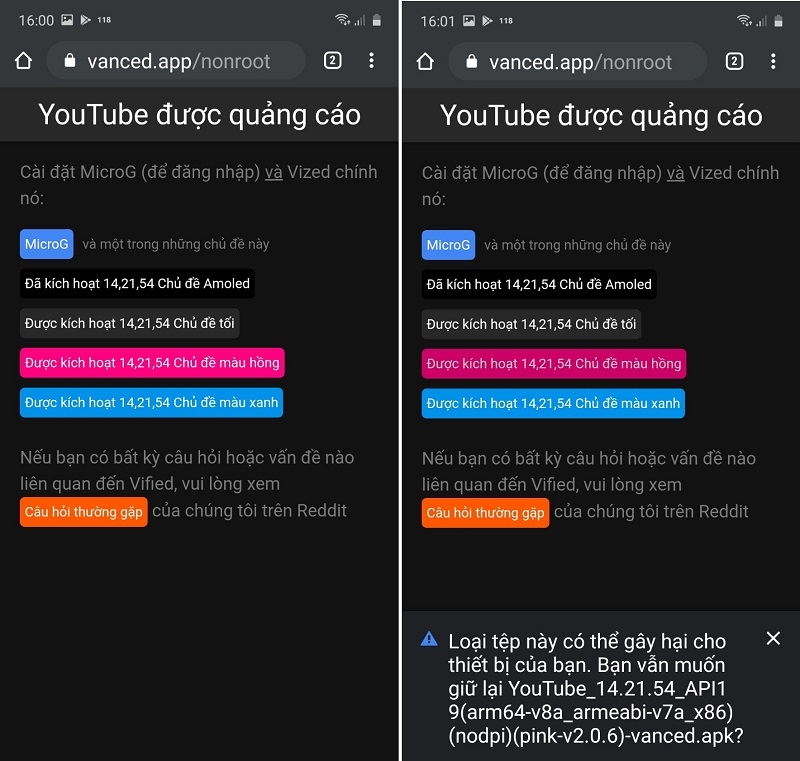
Task: Click the underlined 'và' link in right screenshot
Action: (676, 173)
